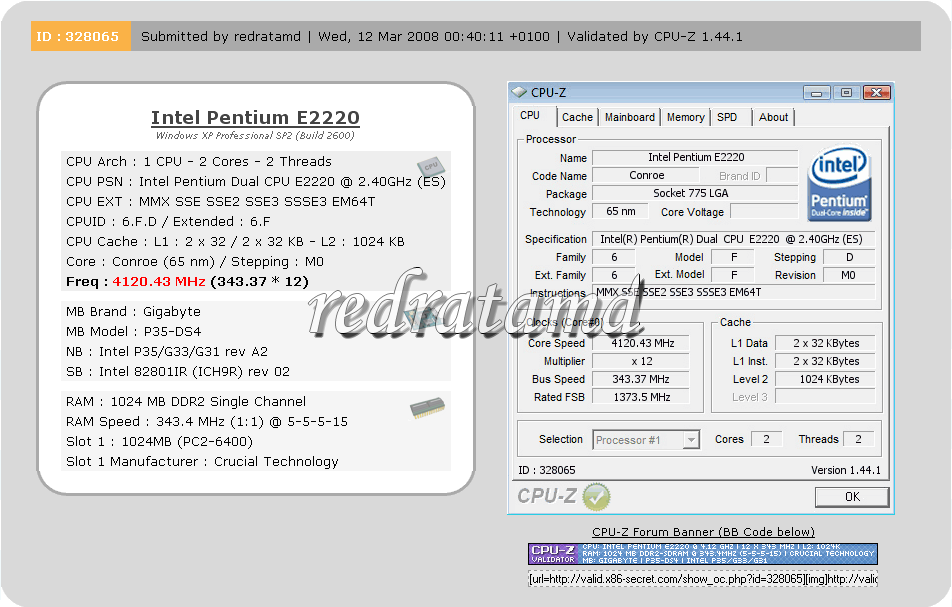Click the CPU Cache L1 L2 line
The height and width of the screenshot is (607, 952).
235,242
